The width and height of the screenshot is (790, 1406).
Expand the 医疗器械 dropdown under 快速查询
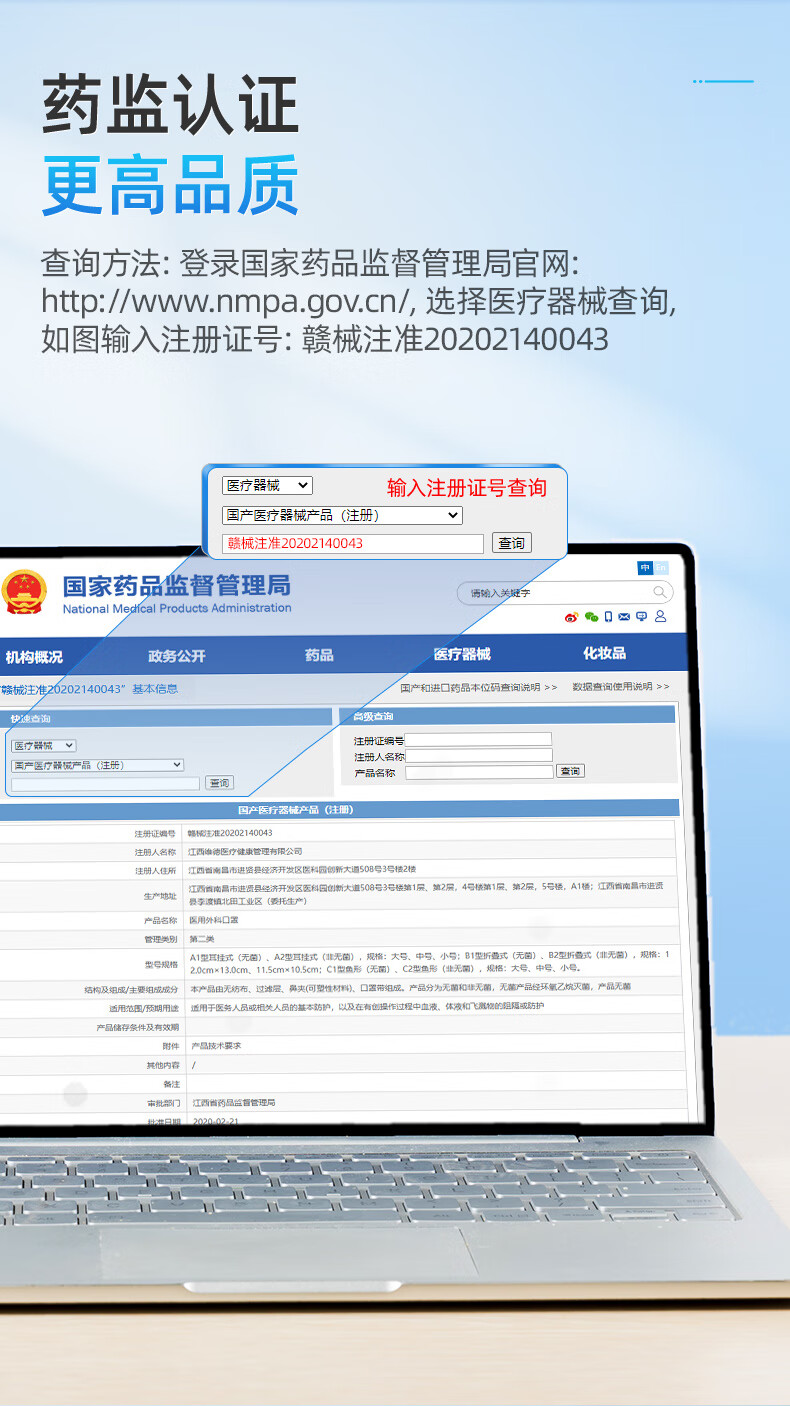[x=43, y=745]
